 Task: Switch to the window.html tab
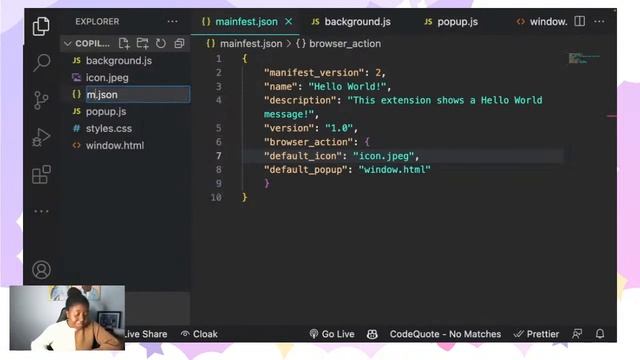pyautogui.click(x=542, y=22)
